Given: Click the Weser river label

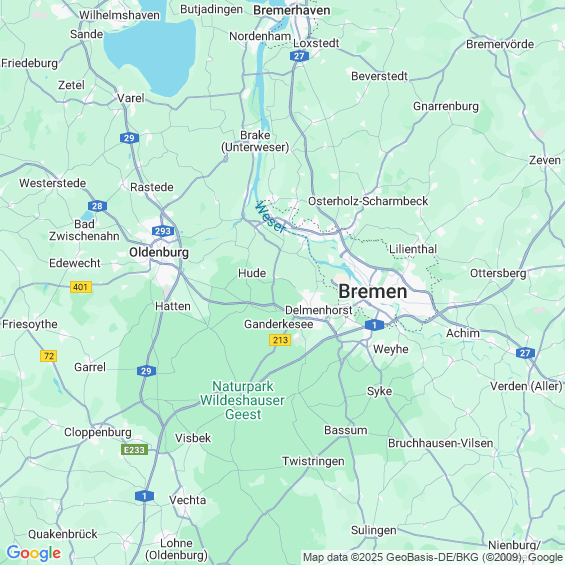Looking at the screenshot, I should click(x=270, y=217).
